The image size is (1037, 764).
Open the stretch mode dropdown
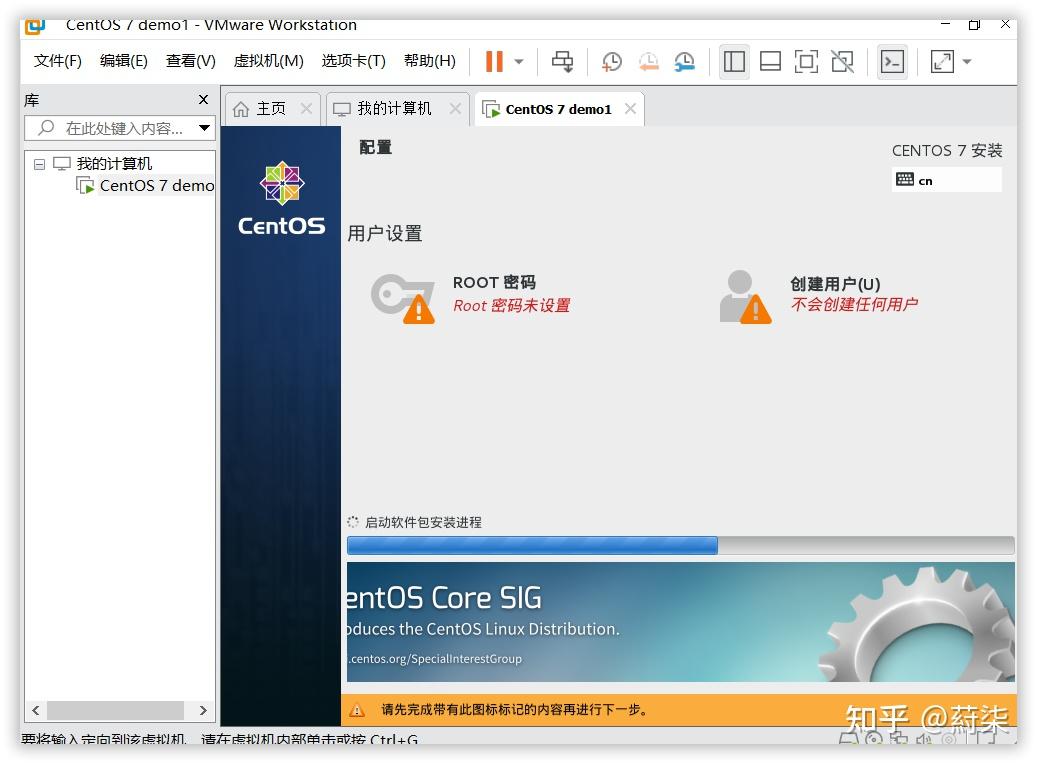pyautogui.click(x=964, y=61)
